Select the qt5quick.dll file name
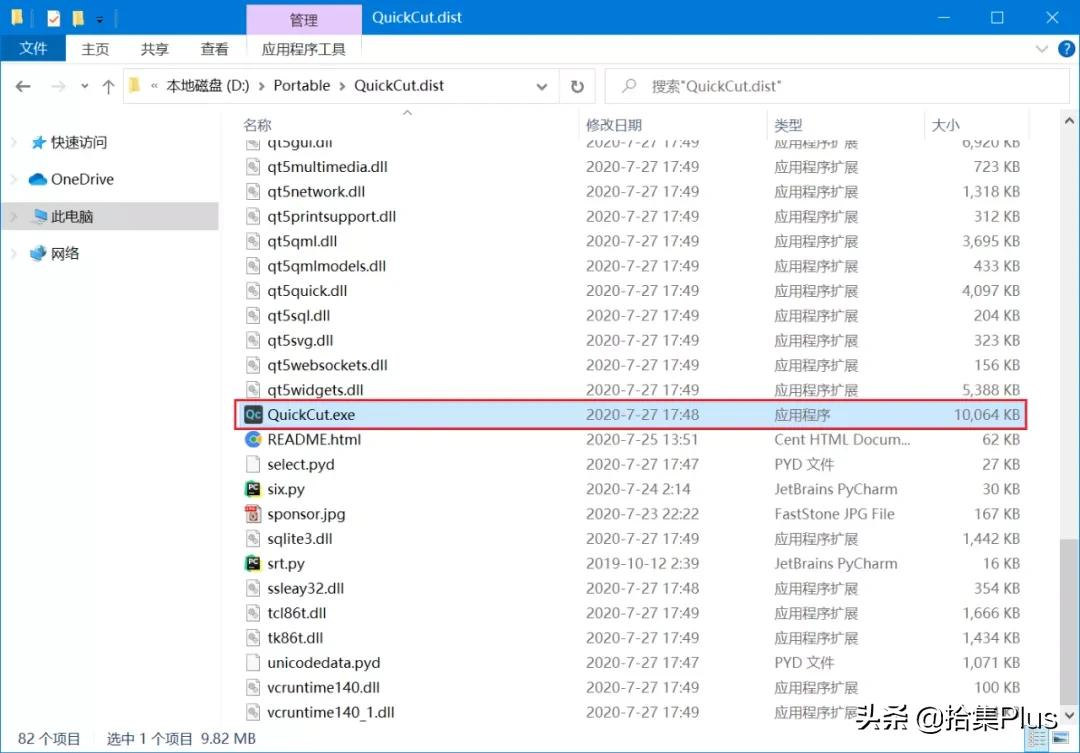 [x=307, y=291]
